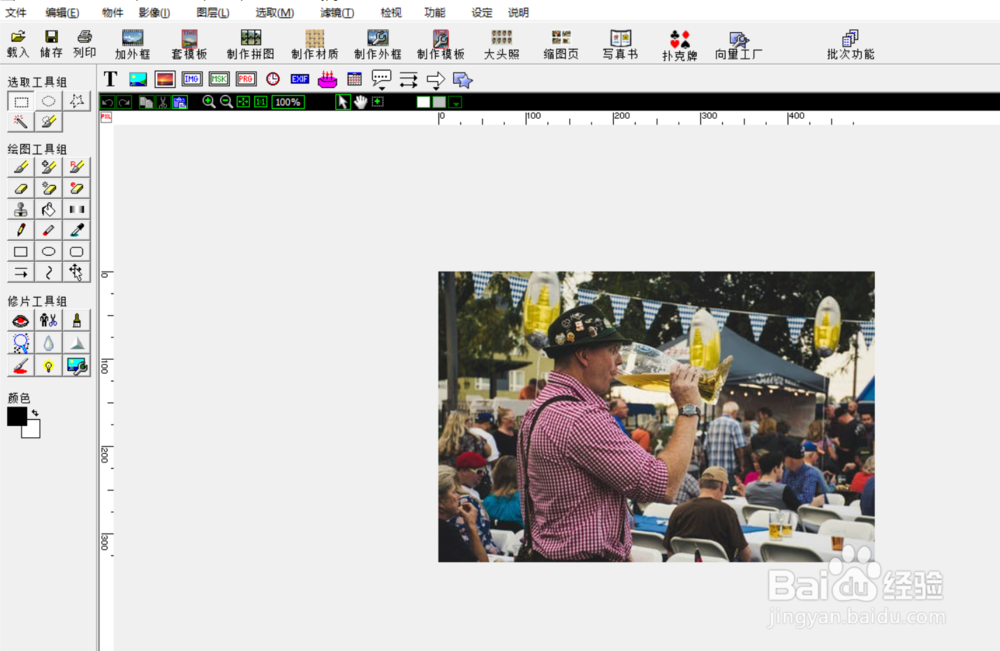Insert a PRG object
Viewport: 1000px width, 651px height.
pyautogui.click(x=246, y=79)
